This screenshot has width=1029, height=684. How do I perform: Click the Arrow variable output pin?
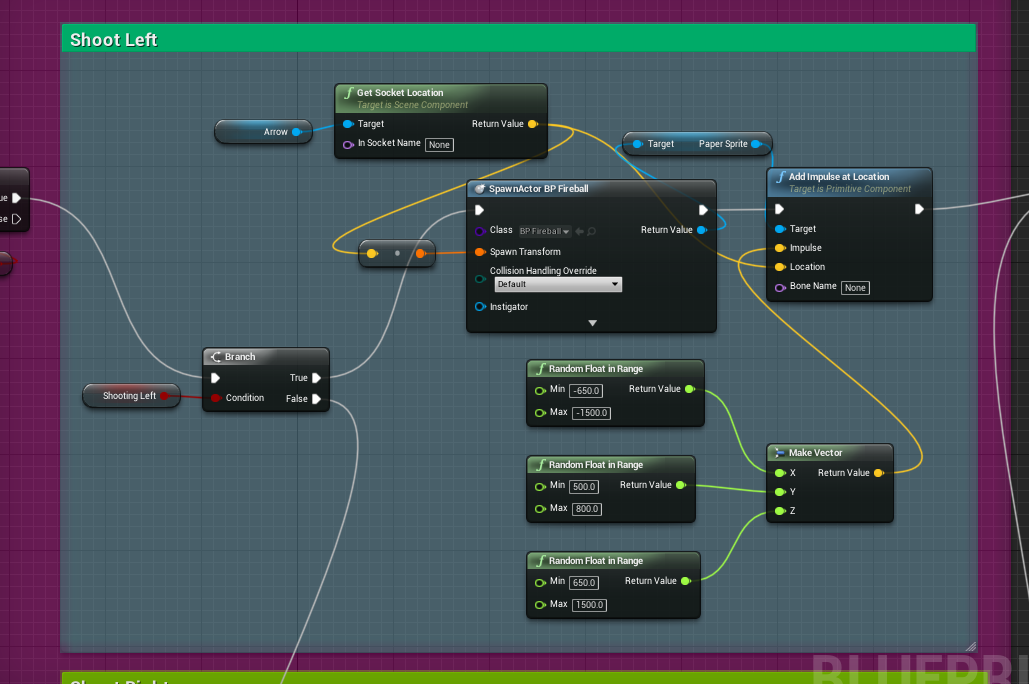[297, 132]
